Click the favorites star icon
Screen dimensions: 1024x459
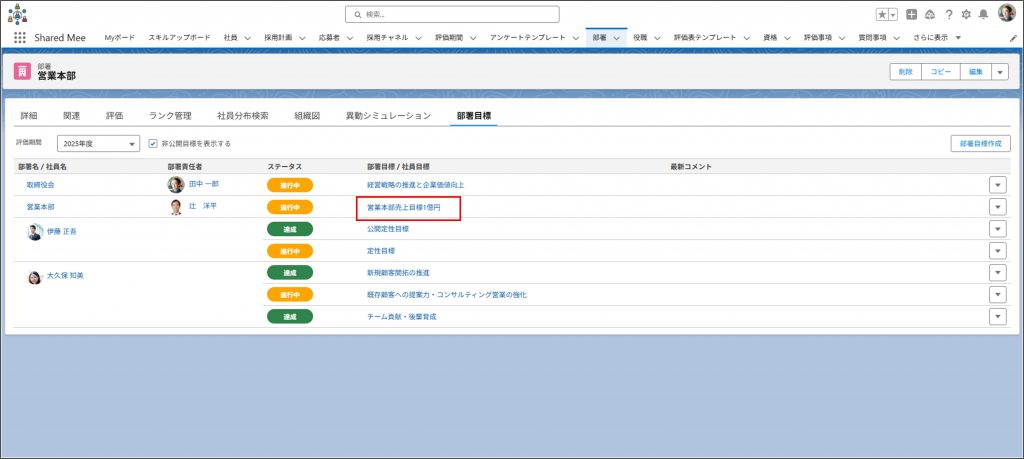(x=882, y=15)
